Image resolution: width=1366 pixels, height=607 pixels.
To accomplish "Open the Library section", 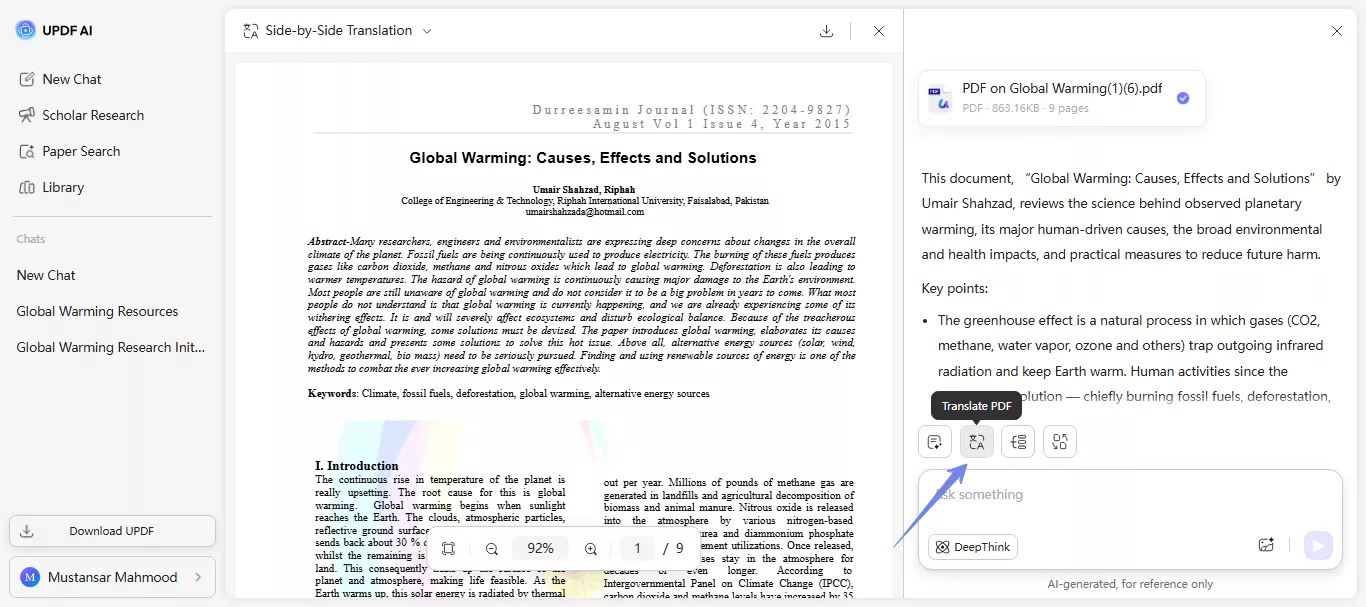I will coord(62,187).
